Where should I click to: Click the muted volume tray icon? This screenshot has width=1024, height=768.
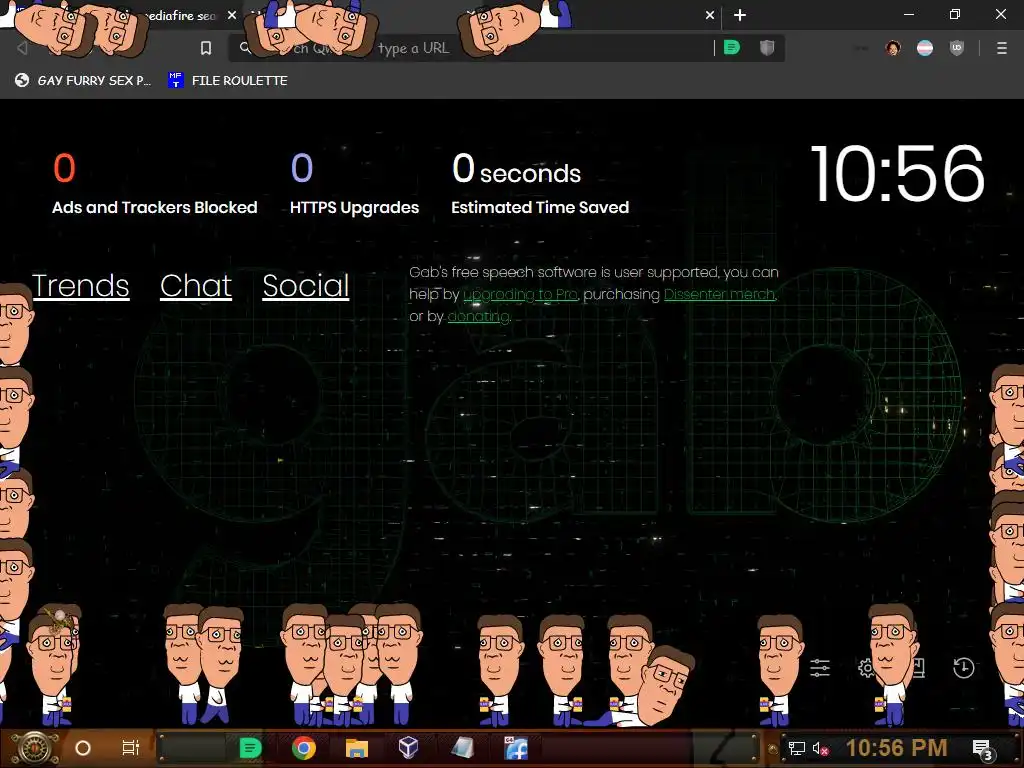click(820, 748)
